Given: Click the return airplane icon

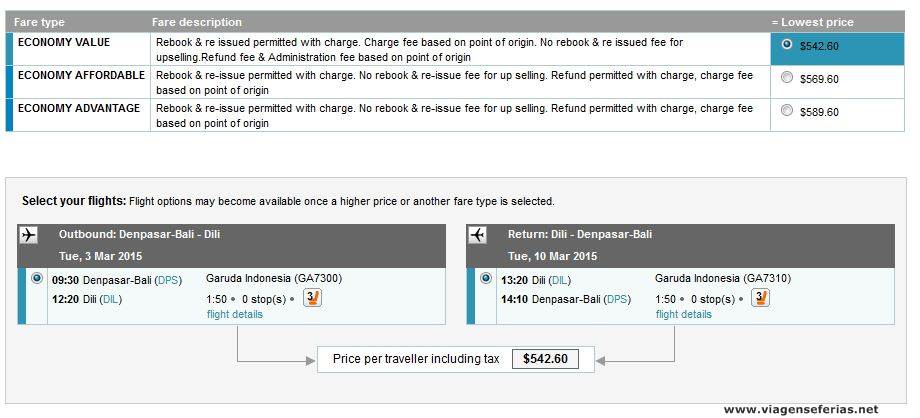Looking at the screenshot, I should click(x=477, y=235).
